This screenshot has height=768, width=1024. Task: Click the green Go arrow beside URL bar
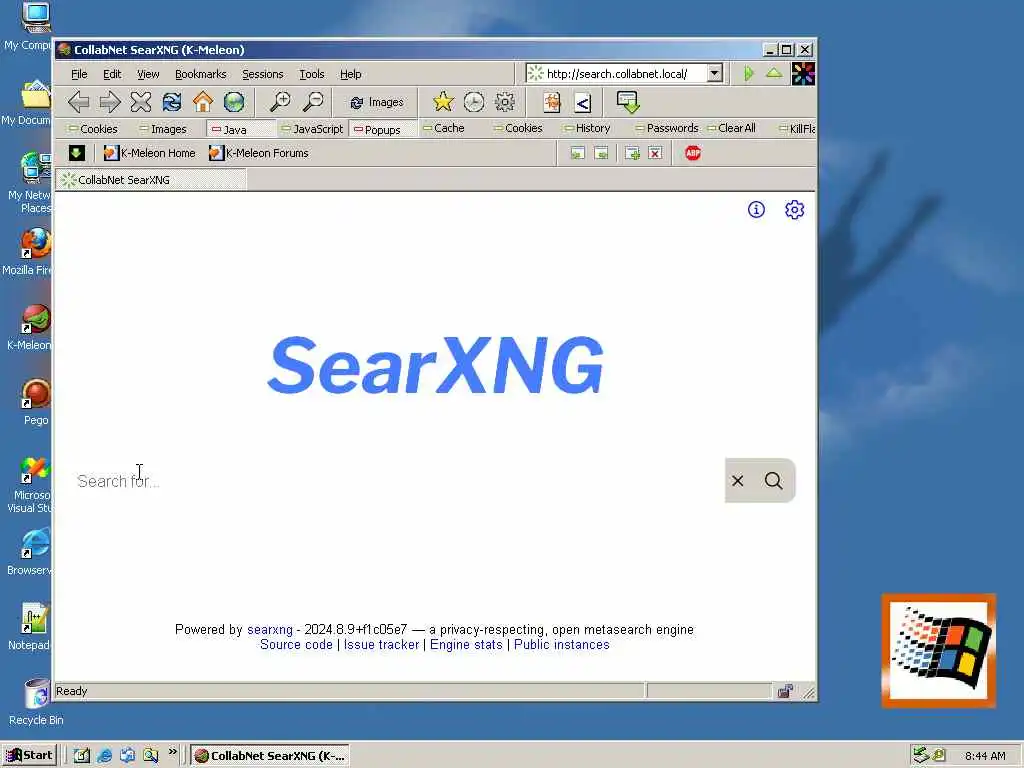(749, 73)
